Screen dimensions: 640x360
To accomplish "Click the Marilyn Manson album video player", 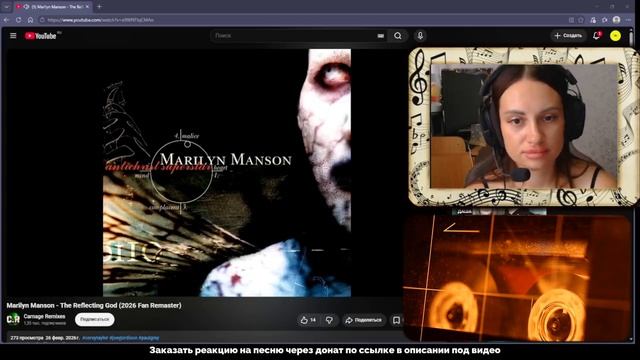I will [227, 173].
